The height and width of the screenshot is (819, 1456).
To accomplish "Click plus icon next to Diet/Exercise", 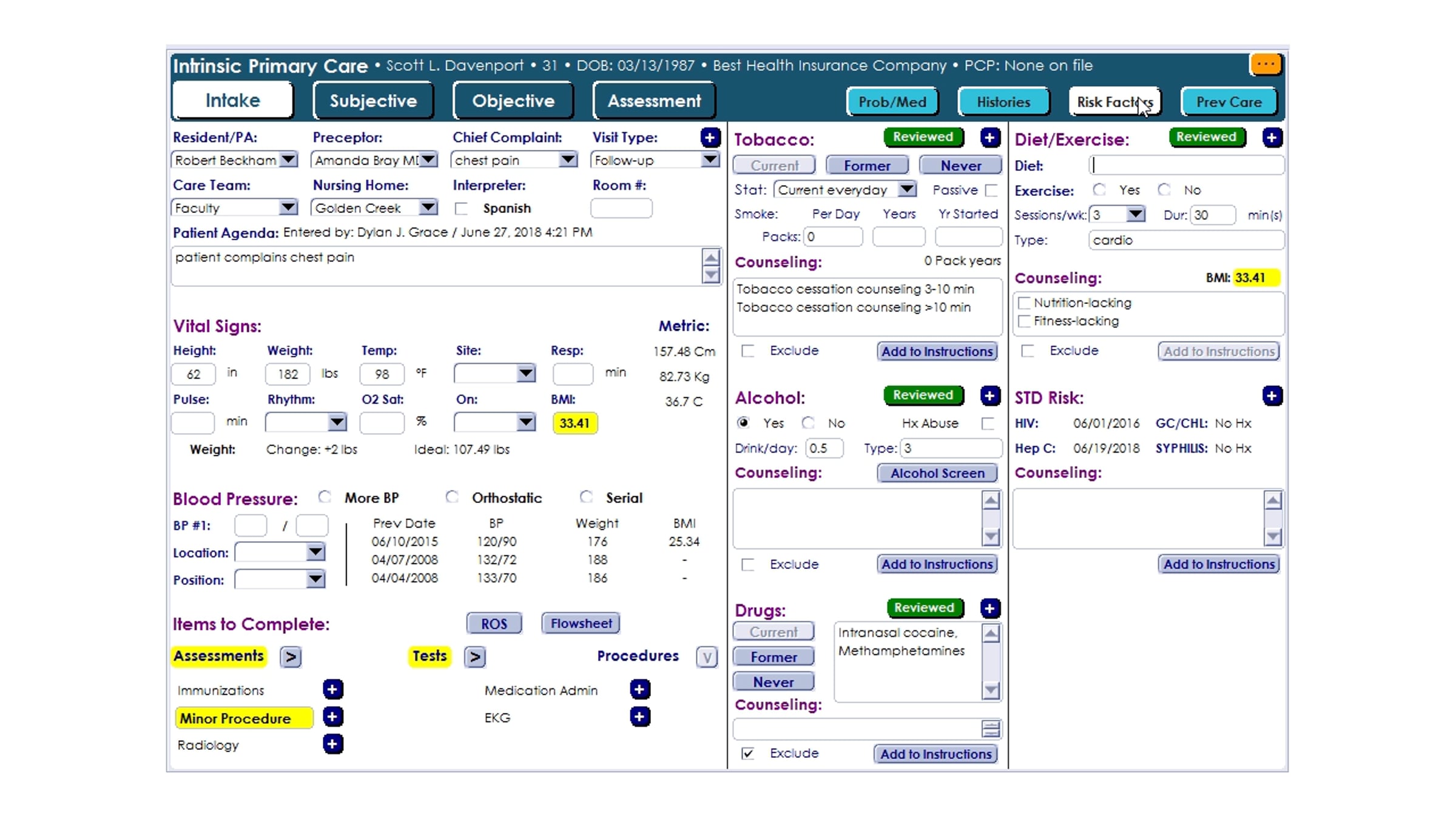I will point(1272,138).
